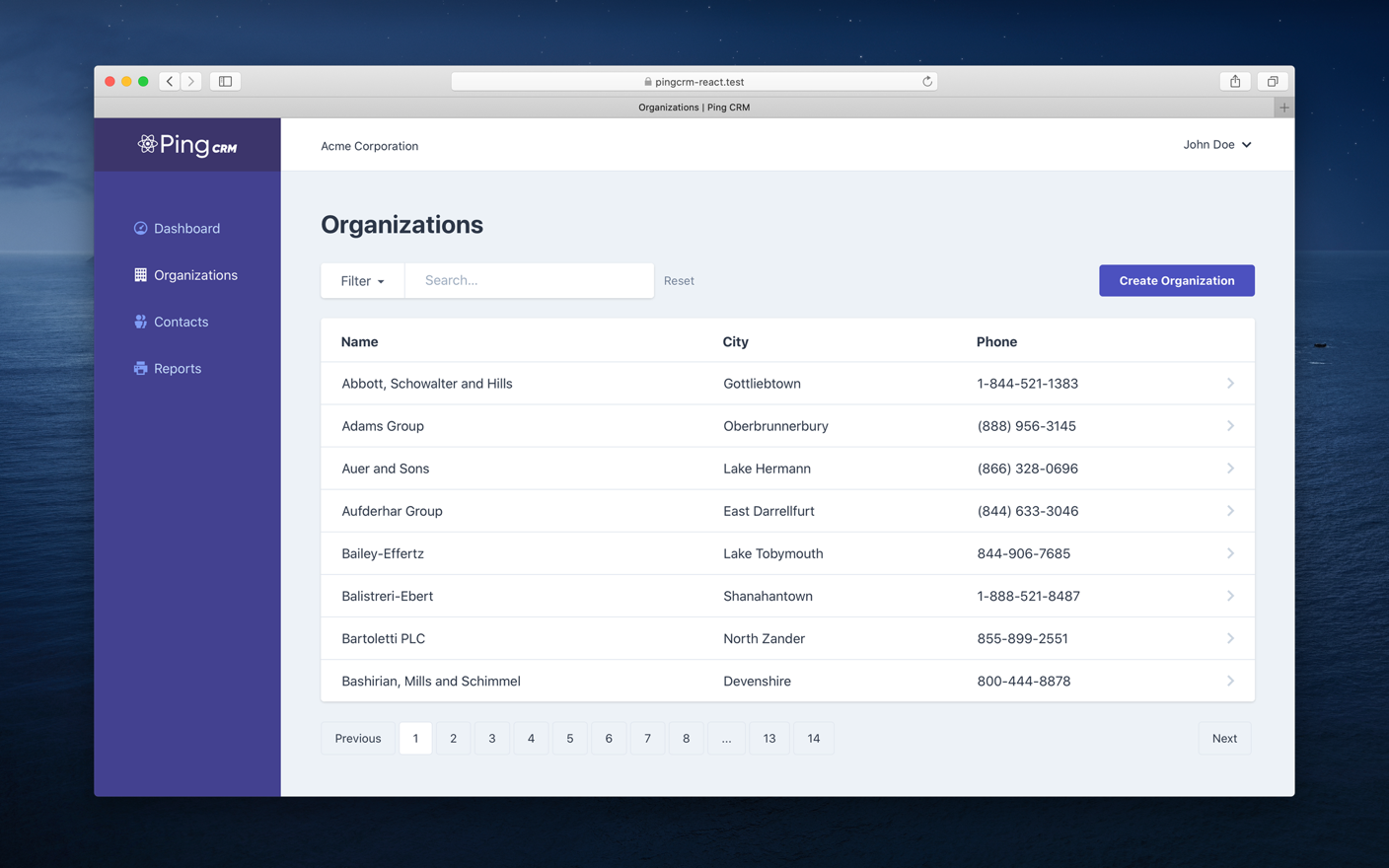Select the Organizations building icon in sidebar

(x=140, y=275)
